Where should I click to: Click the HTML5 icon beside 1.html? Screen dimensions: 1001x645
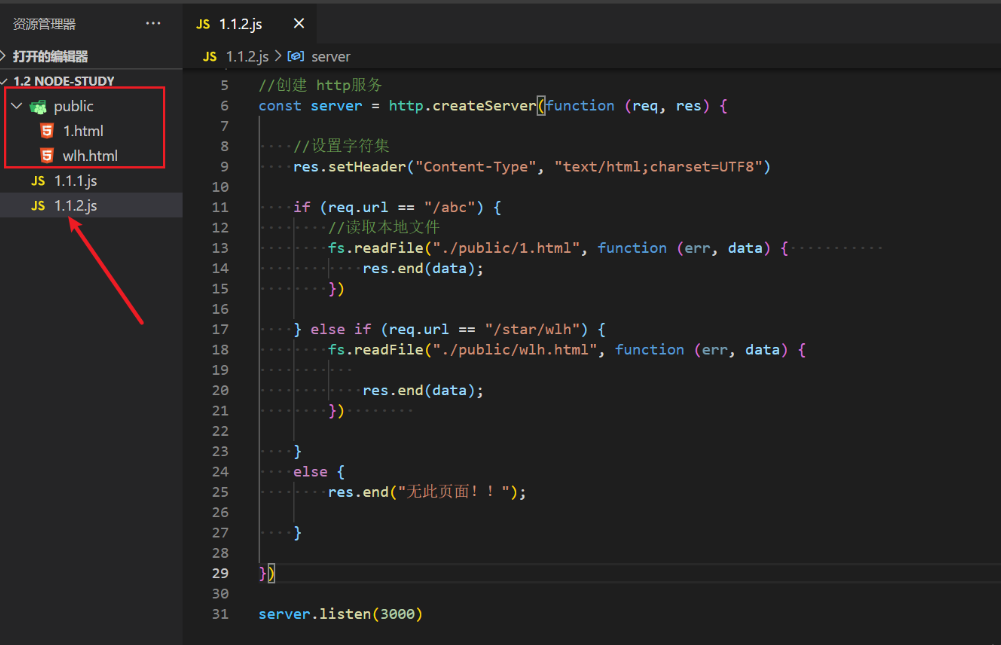point(46,131)
